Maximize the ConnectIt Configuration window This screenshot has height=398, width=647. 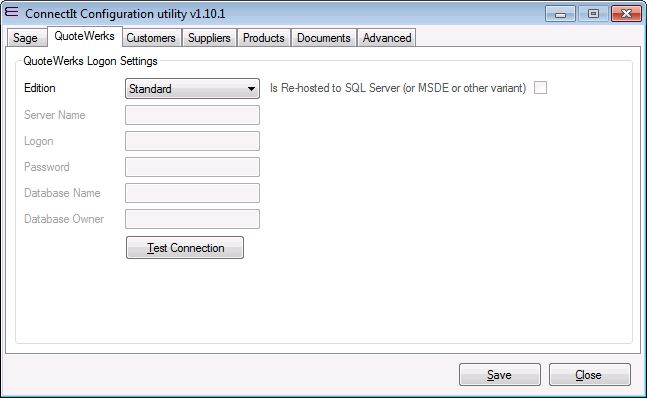(593, 14)
